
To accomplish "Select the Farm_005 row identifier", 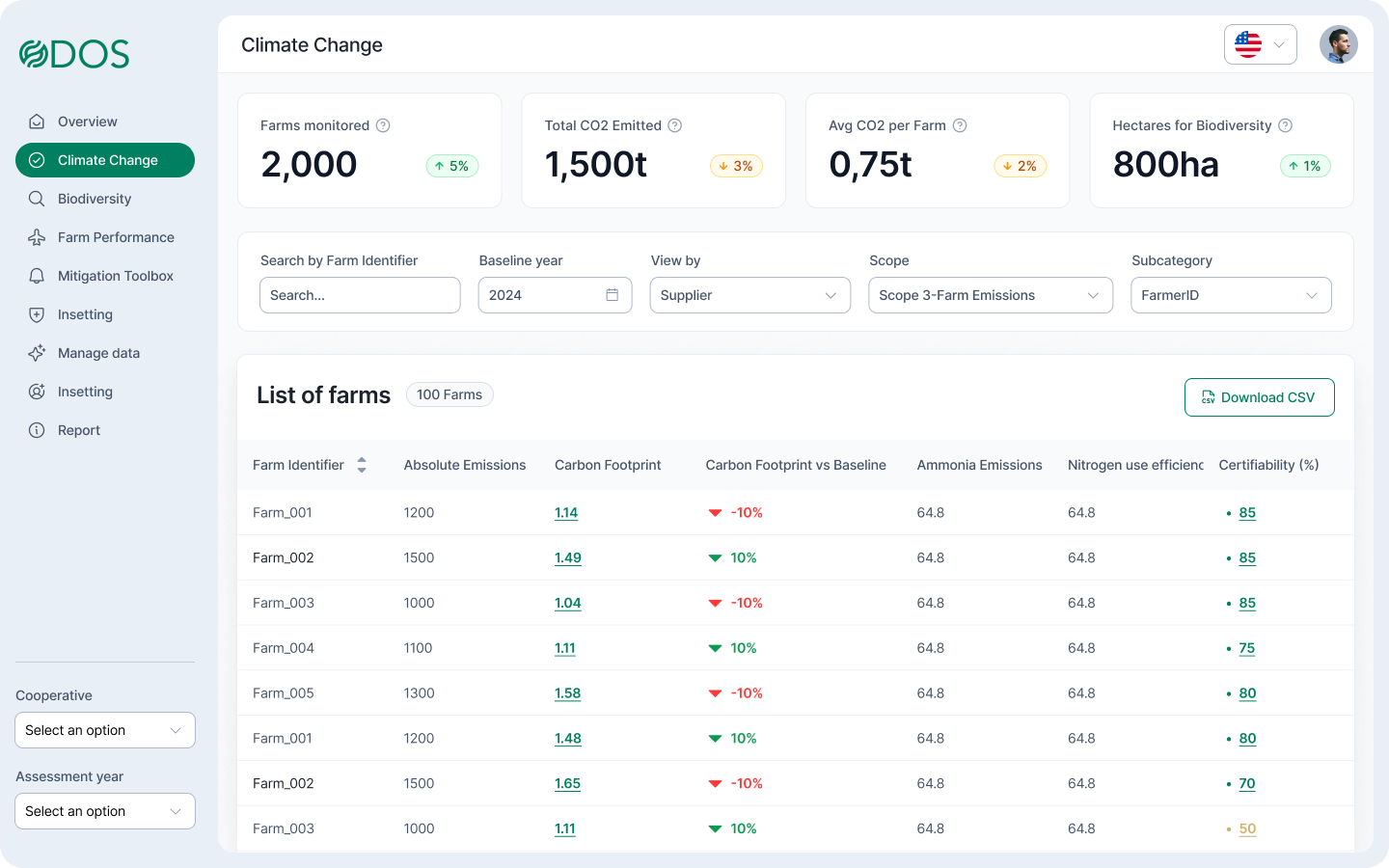I will 284,693.
